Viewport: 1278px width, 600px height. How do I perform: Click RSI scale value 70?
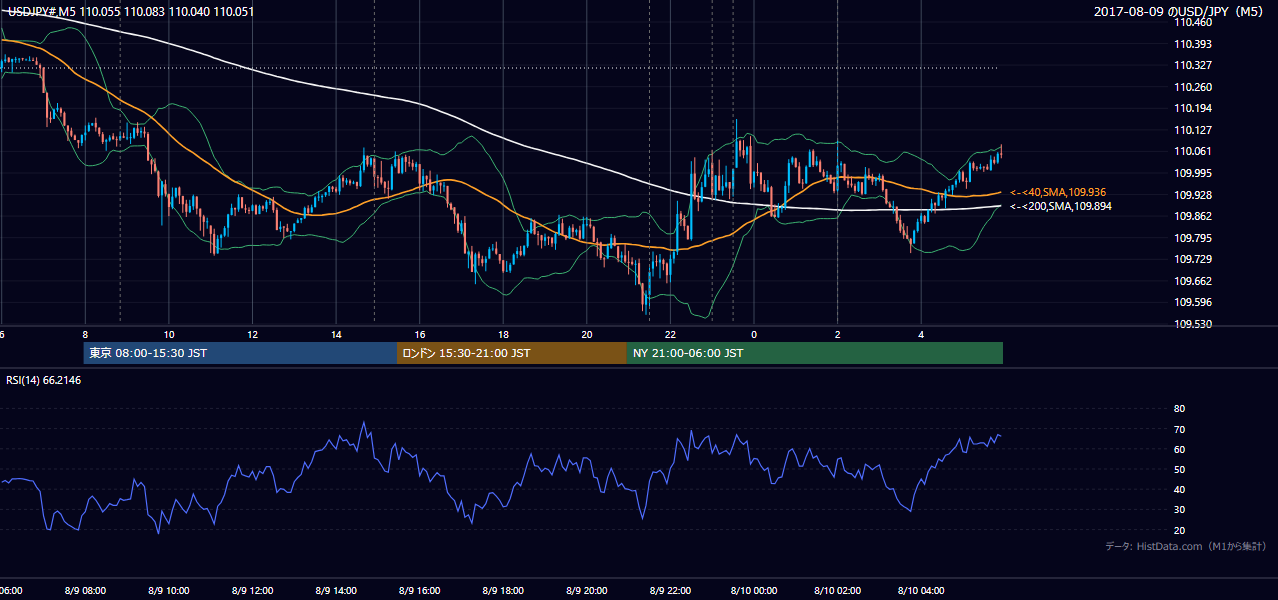tap(1179, 430)
